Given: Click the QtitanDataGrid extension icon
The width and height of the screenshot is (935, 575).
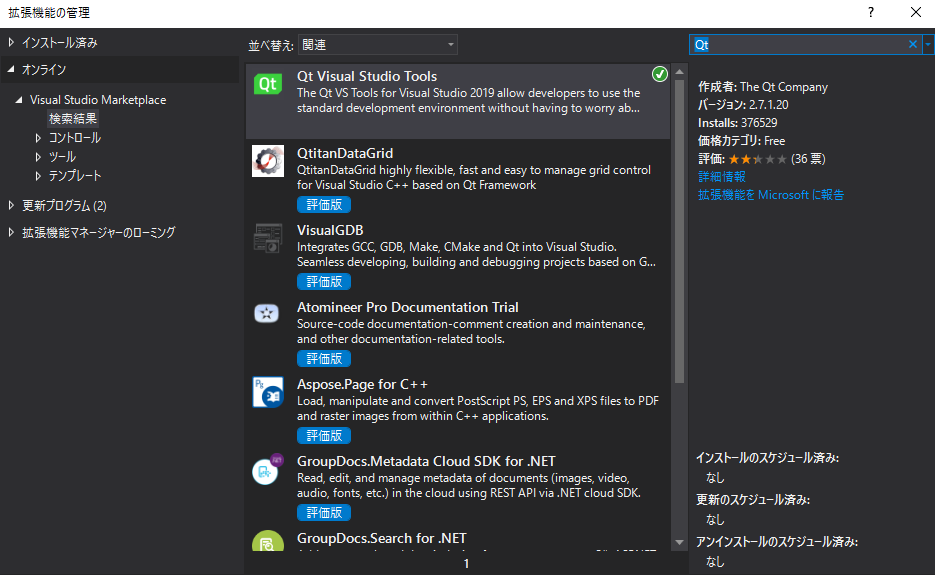Looking at the screenshot, I should [x=268, y=161].
